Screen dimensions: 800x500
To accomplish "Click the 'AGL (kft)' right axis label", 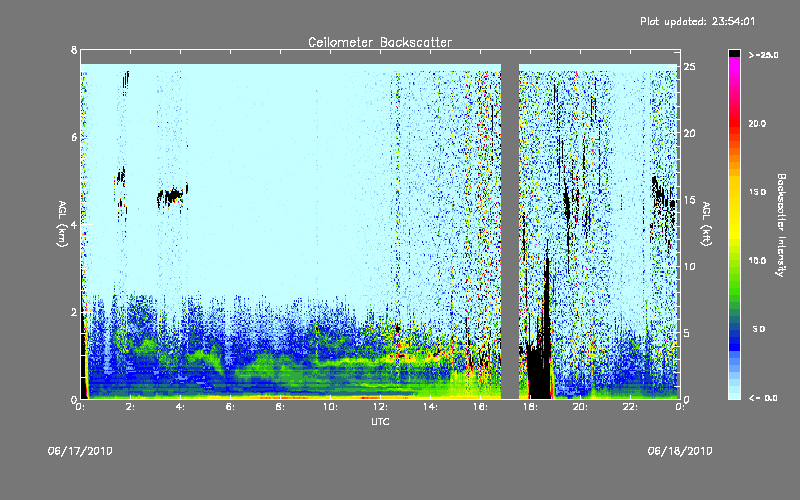I will (706, 224).
